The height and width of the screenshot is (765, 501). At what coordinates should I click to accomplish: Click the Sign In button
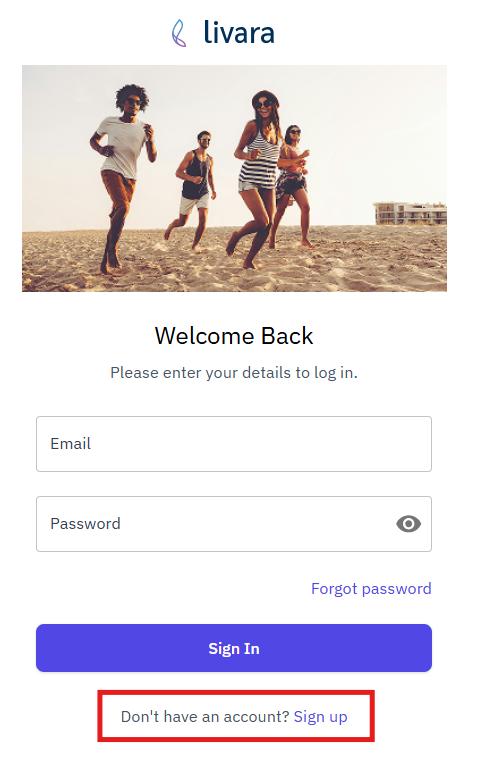234,648
